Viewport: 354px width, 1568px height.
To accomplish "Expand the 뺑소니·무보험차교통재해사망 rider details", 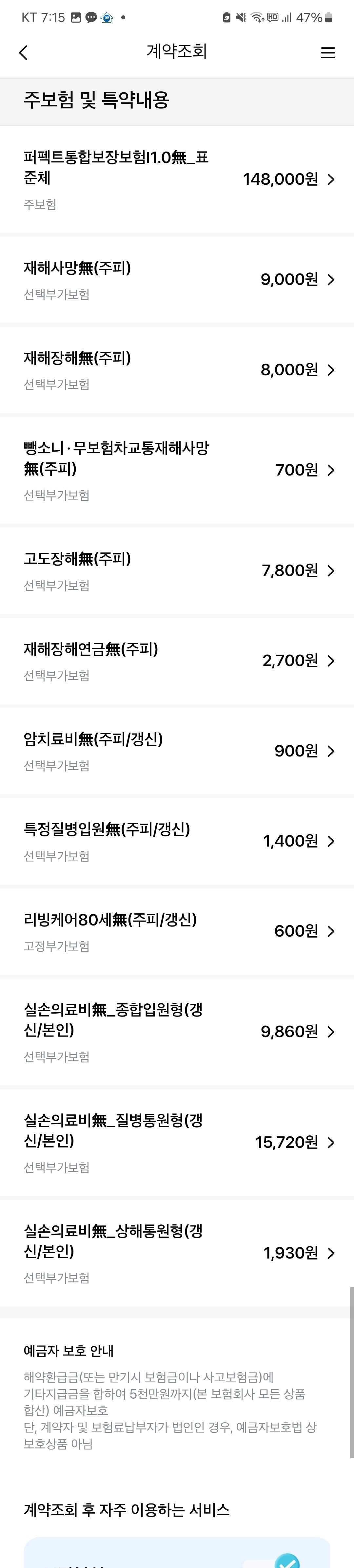I will (x=331, y=470).
